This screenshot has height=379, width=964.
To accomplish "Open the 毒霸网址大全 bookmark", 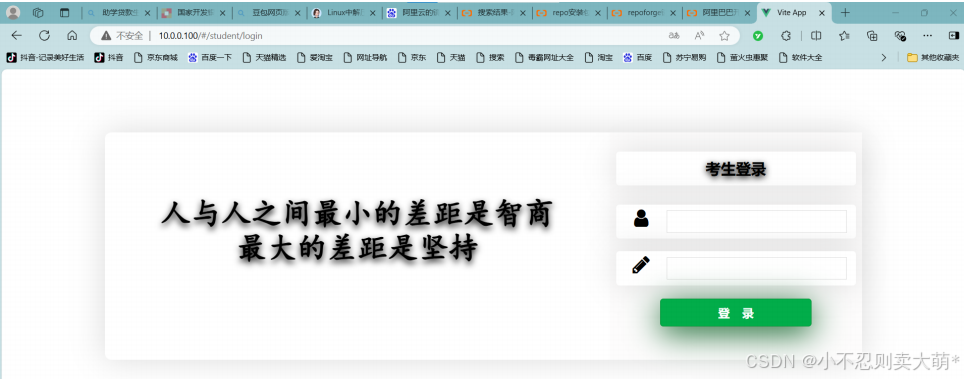I will 544,58.
